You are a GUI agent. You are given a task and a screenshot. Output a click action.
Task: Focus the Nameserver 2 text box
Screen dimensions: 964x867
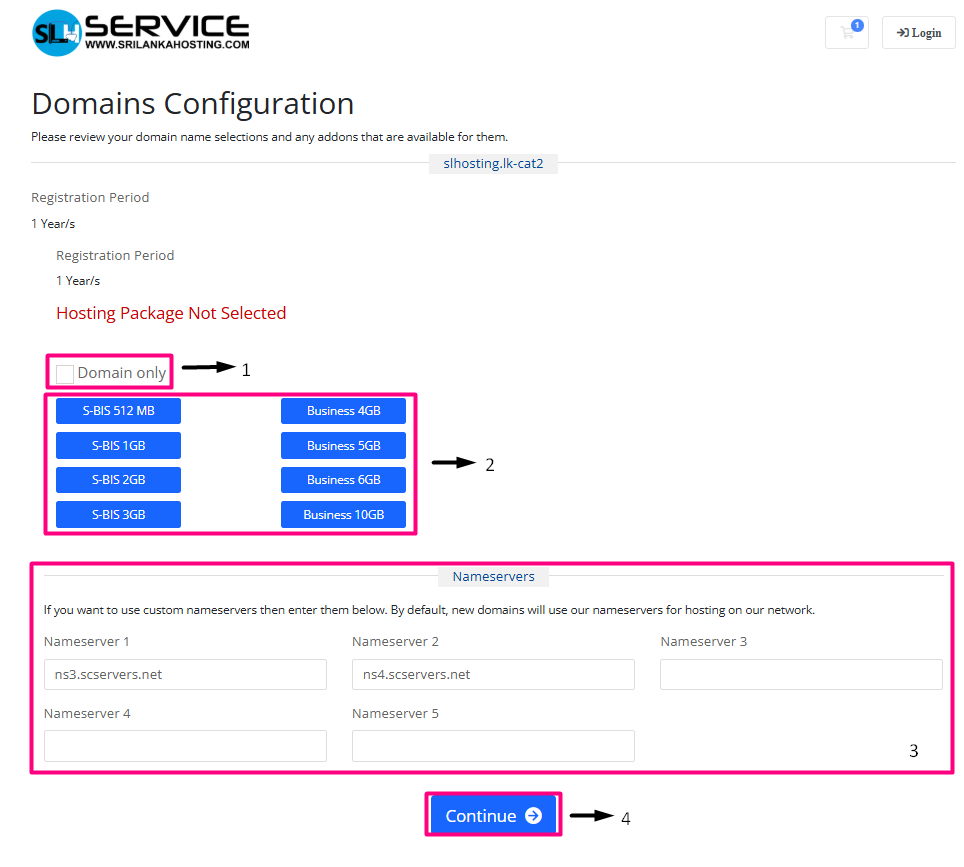click(x=493, y=674)
